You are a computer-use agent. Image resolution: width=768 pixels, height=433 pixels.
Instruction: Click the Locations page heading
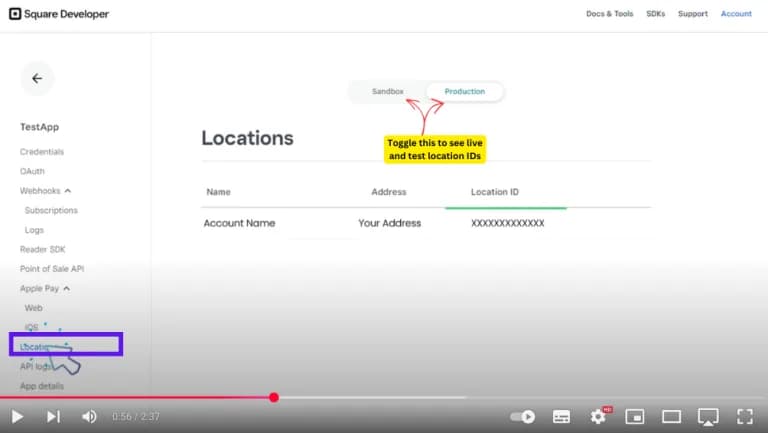[x=247, y=138]
